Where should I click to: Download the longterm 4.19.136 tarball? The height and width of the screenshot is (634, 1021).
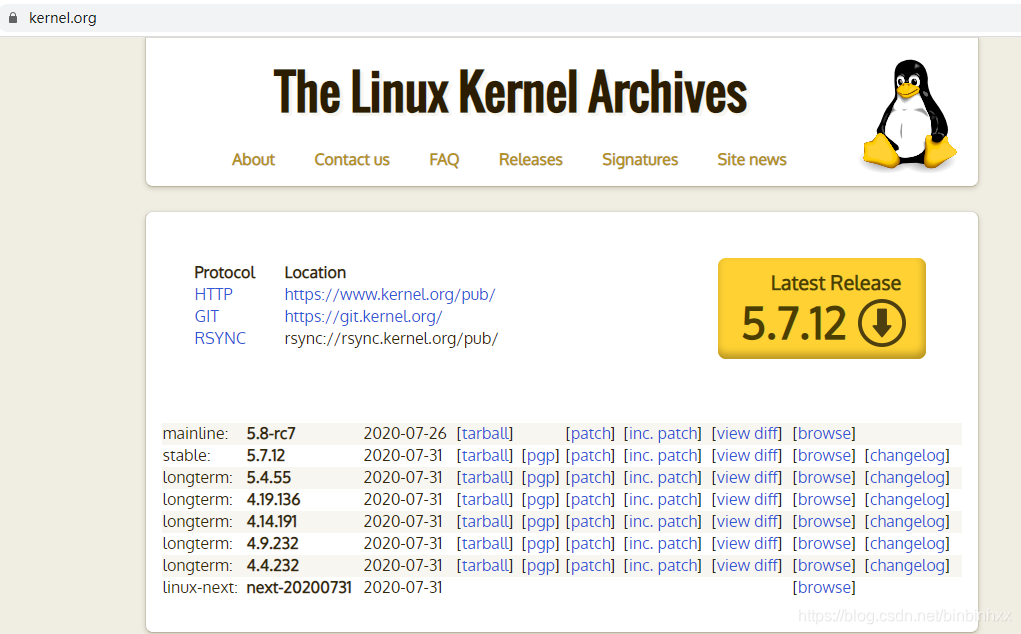(485, 500)
